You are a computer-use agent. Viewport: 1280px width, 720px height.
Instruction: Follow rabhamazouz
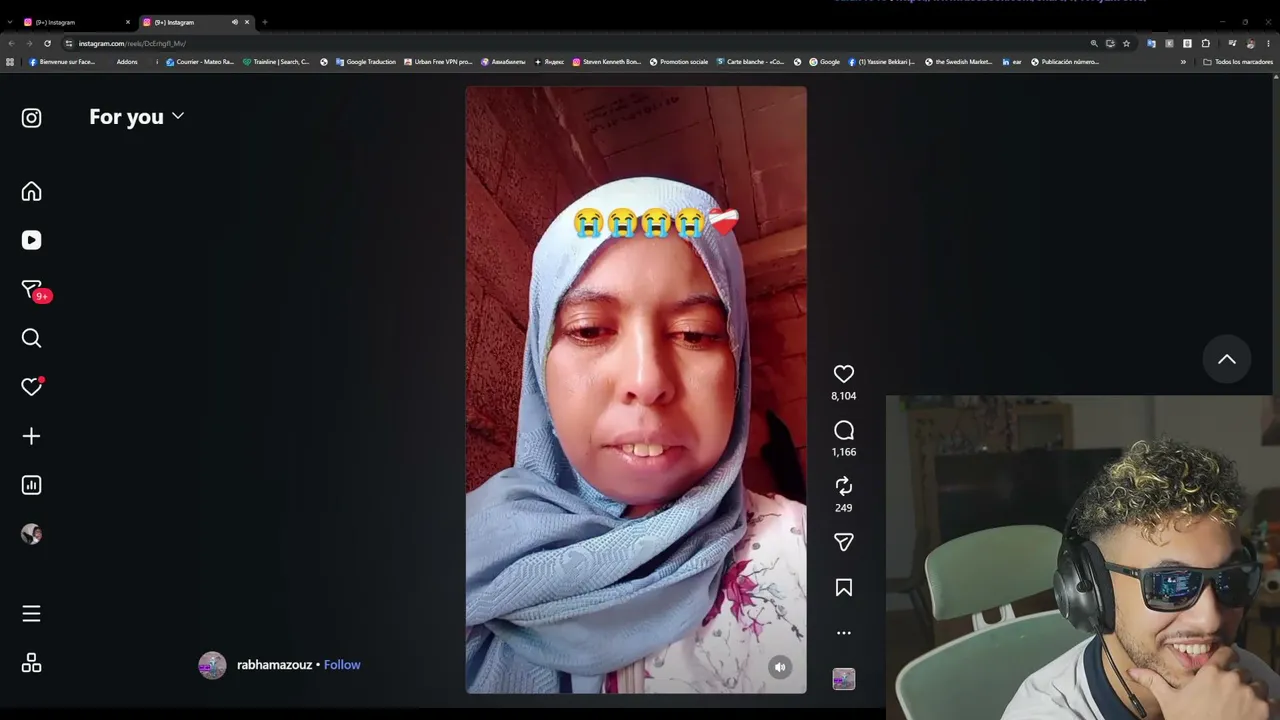(x=342, y=665)
